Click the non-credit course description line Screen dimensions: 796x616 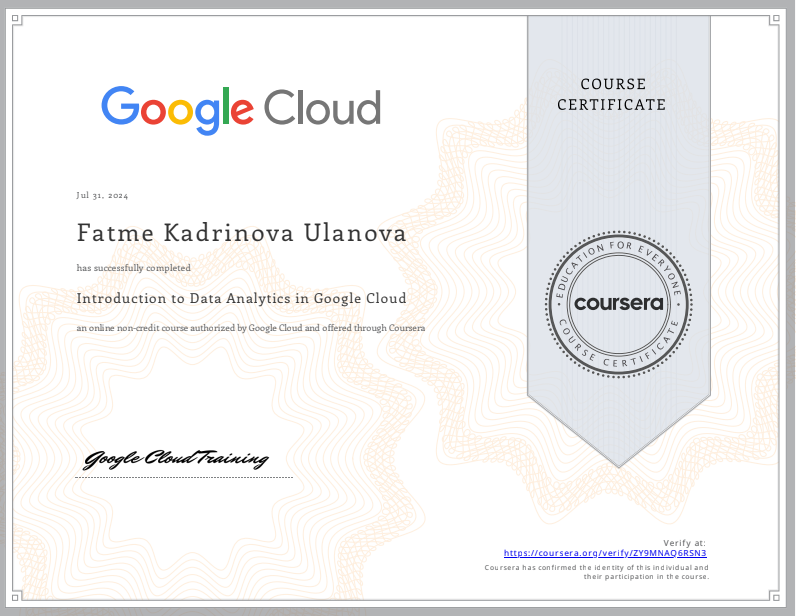point(251,328)
